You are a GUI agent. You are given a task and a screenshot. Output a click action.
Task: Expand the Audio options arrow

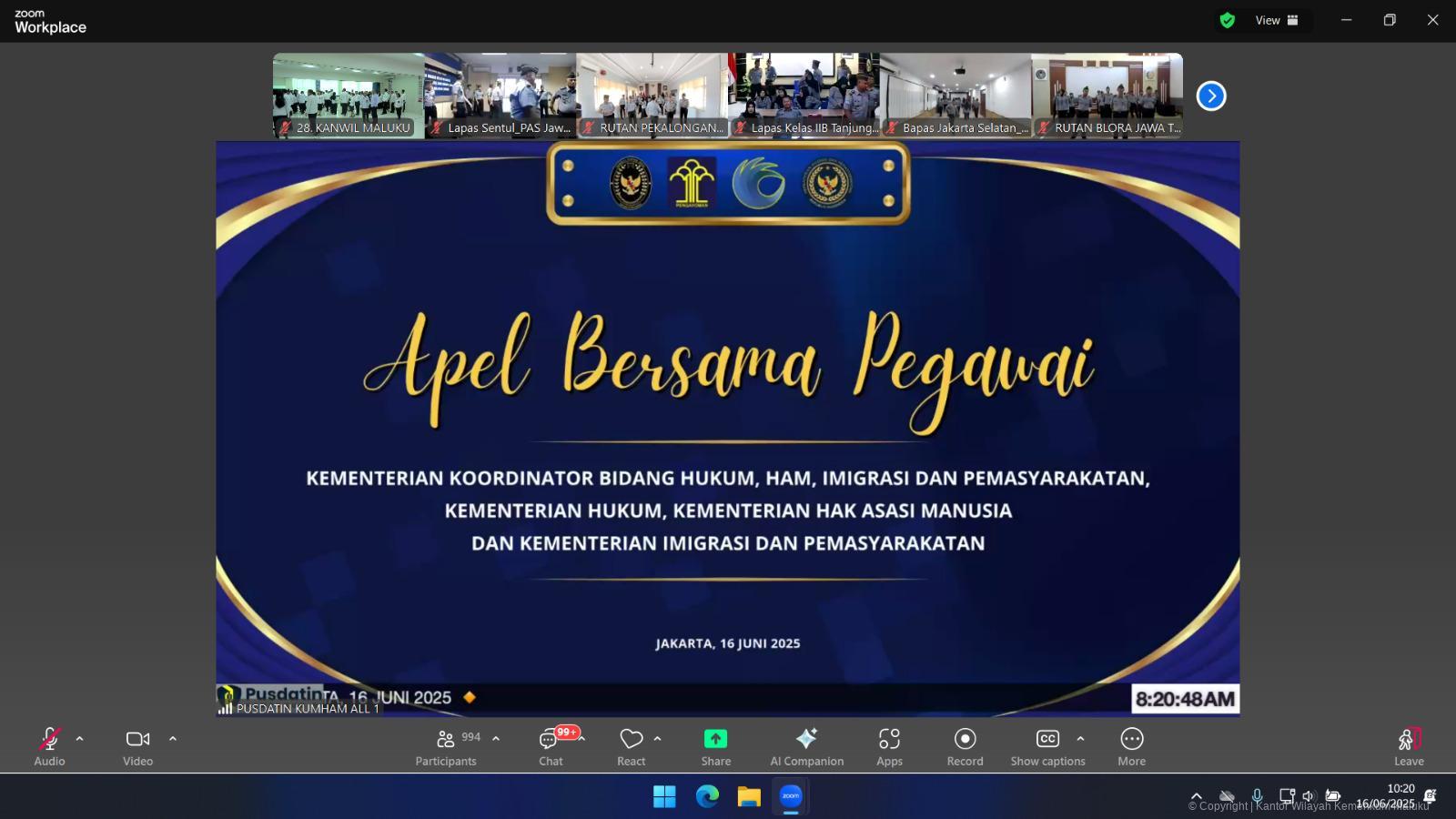[80, 739]
